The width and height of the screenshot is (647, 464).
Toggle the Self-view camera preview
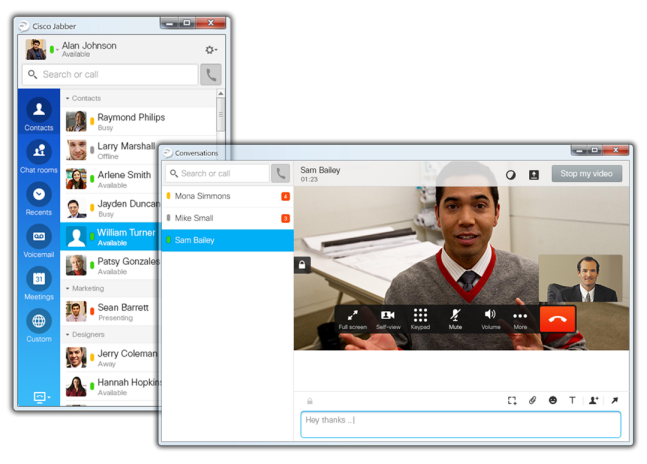click(388, 318)
